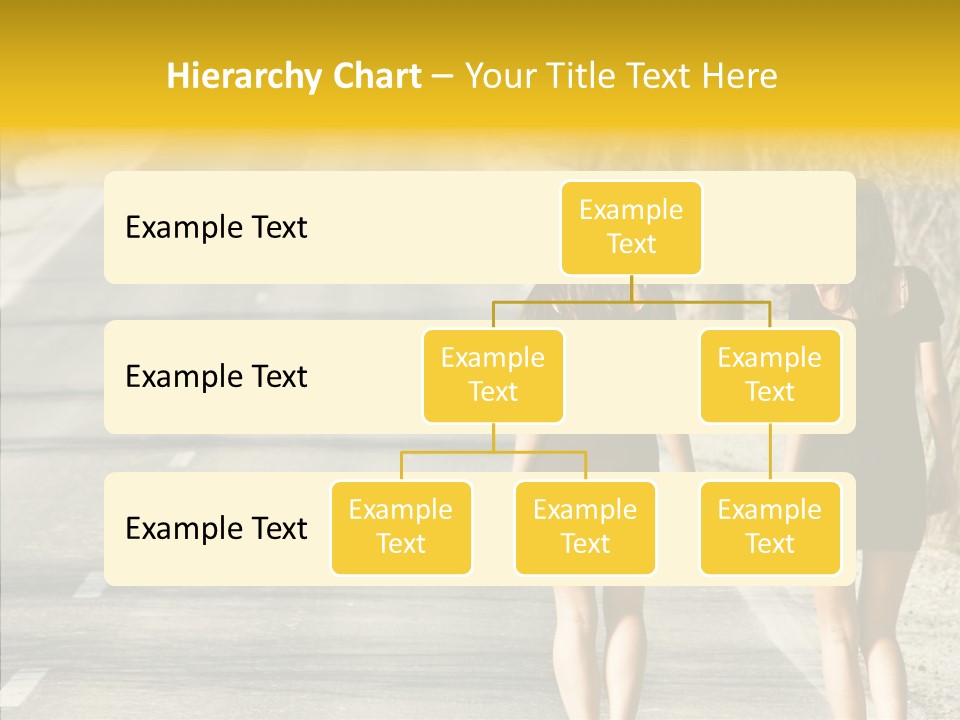
Task: Select the "Your Title Text Here" title portion
Action: [x=620, y=76]
